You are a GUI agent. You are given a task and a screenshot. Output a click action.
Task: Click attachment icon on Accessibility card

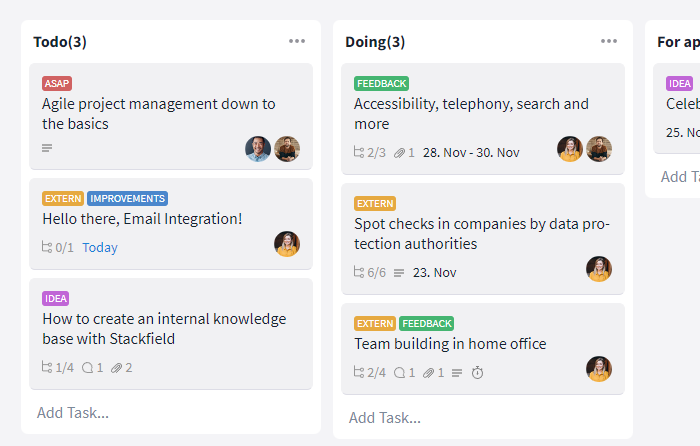click(x=399, y=153)
